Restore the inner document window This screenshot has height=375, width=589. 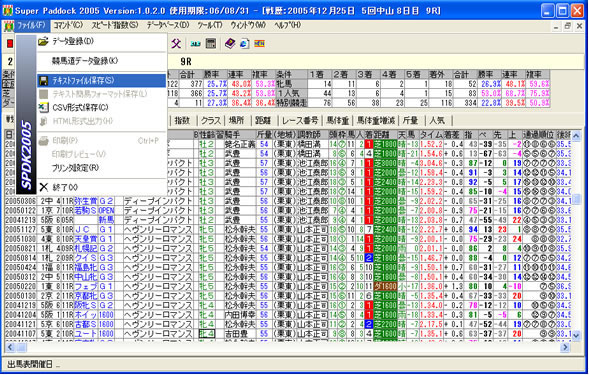tap(568, 26)
